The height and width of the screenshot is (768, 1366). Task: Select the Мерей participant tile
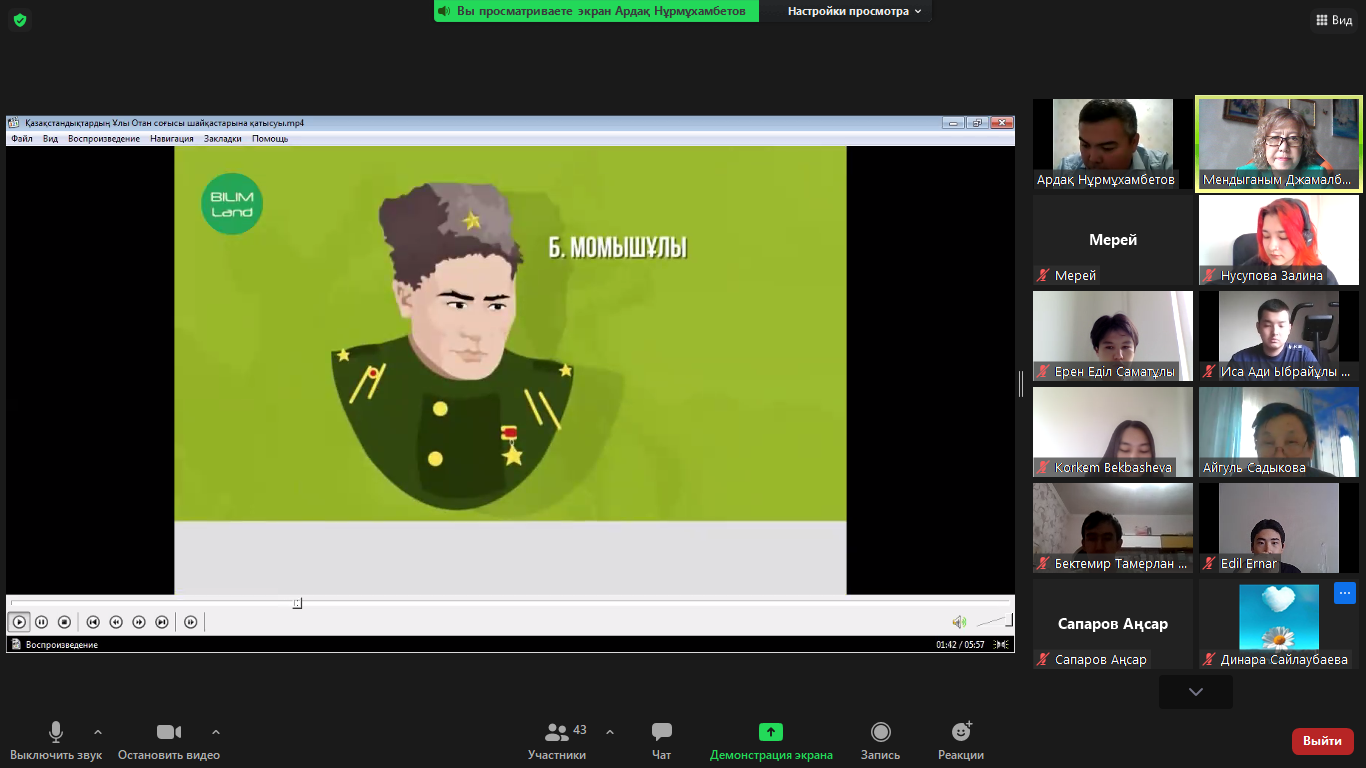click(x=1113, y=240)
